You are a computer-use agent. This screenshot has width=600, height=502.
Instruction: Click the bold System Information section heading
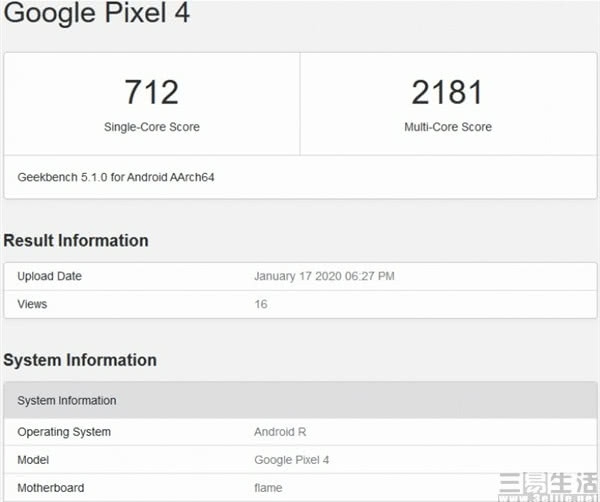click(80, 360)
